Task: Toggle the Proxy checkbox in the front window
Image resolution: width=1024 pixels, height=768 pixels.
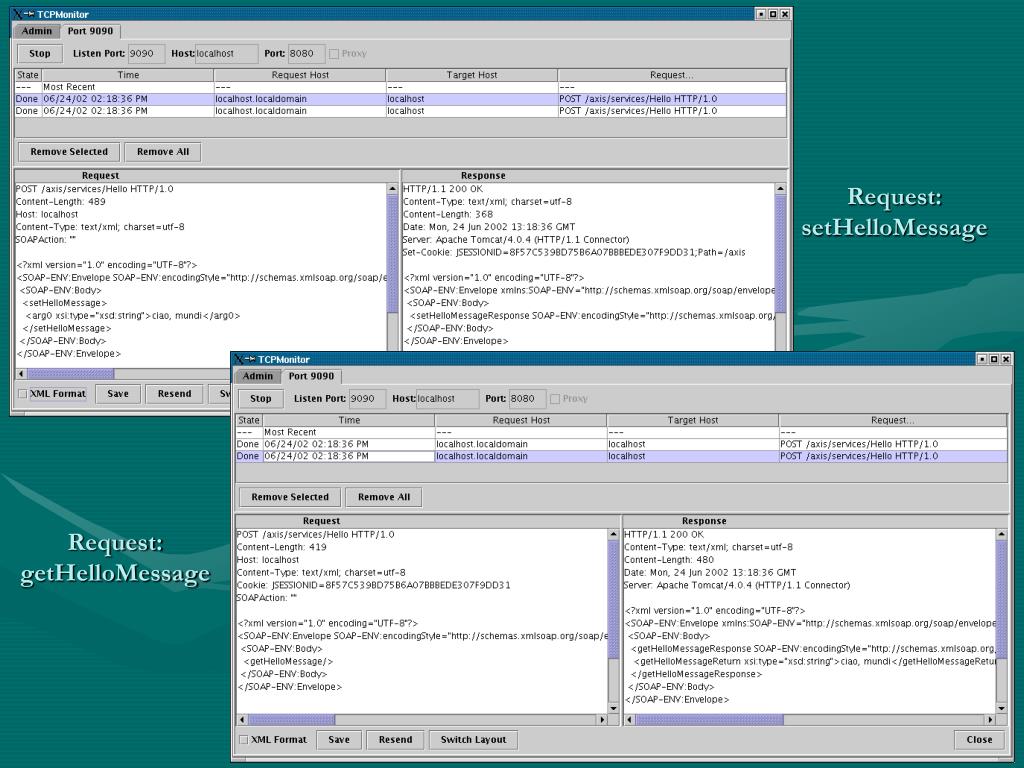Action: (x=555, y=398)
